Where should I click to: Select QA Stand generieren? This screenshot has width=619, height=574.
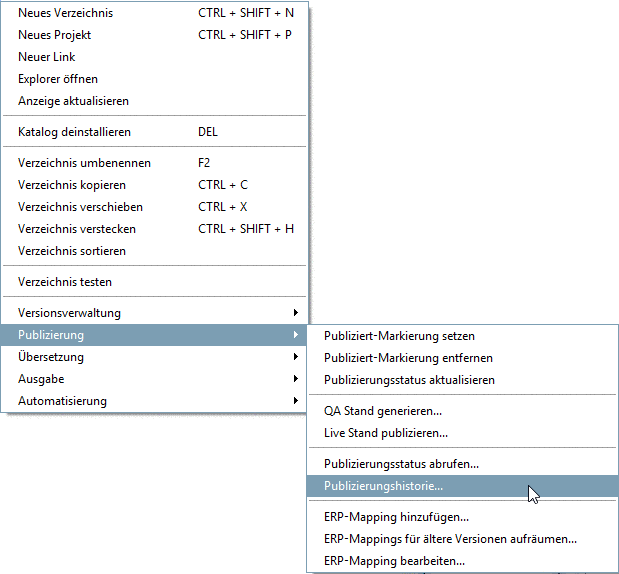(x=383, y=411)
